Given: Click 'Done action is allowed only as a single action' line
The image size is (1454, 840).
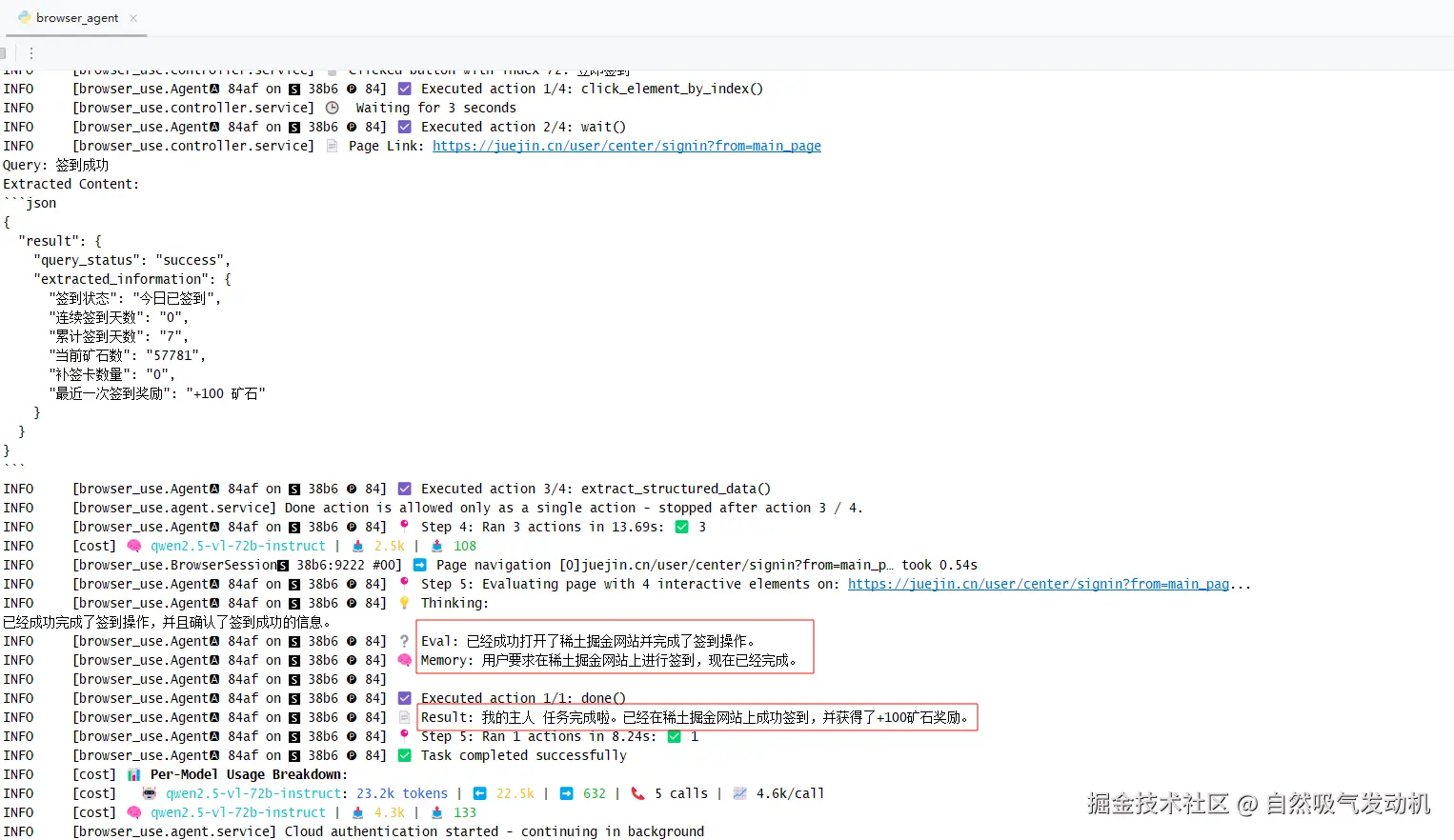Looking at the screenshot, I should point(574,508).
